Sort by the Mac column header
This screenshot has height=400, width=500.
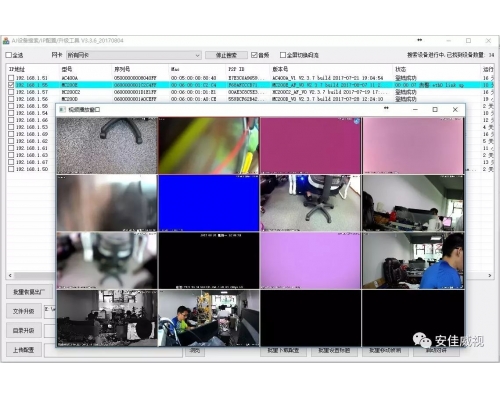pos(197,69)
